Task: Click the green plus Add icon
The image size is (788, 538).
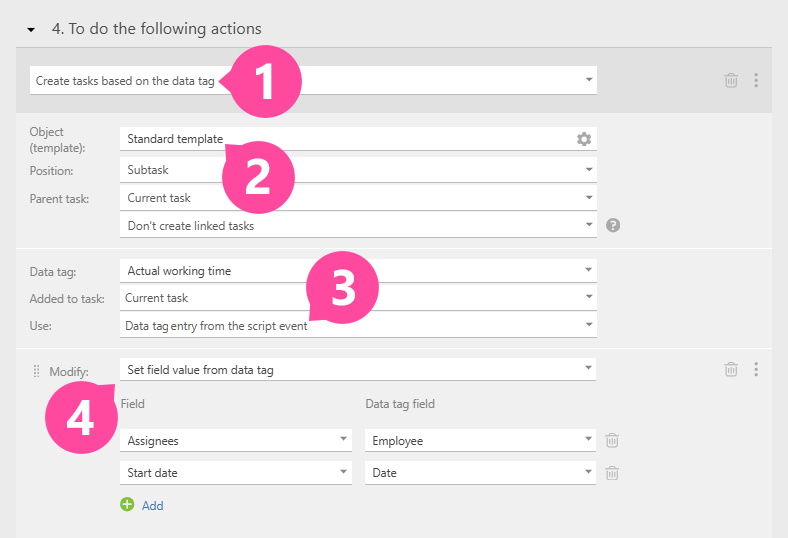Action: (127, 505)
